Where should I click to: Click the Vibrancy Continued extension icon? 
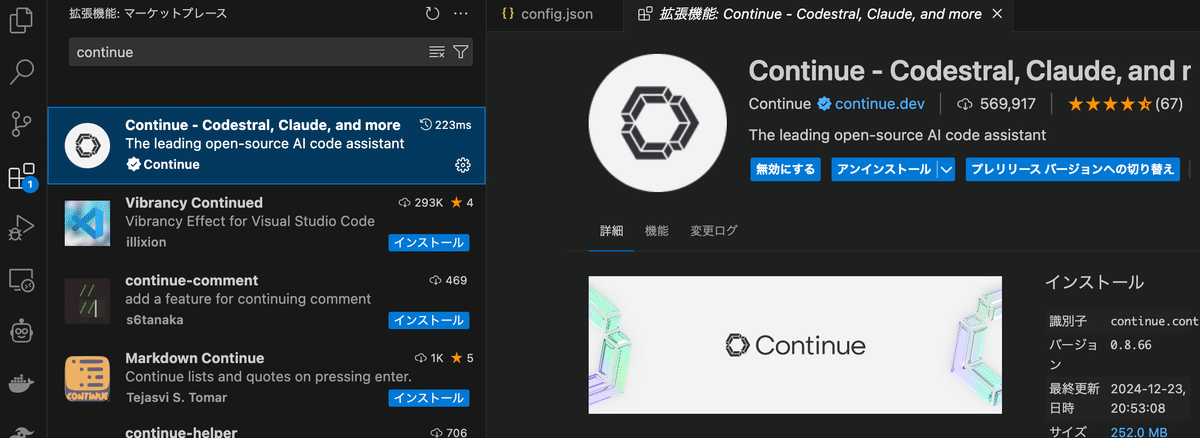[87, 223]
